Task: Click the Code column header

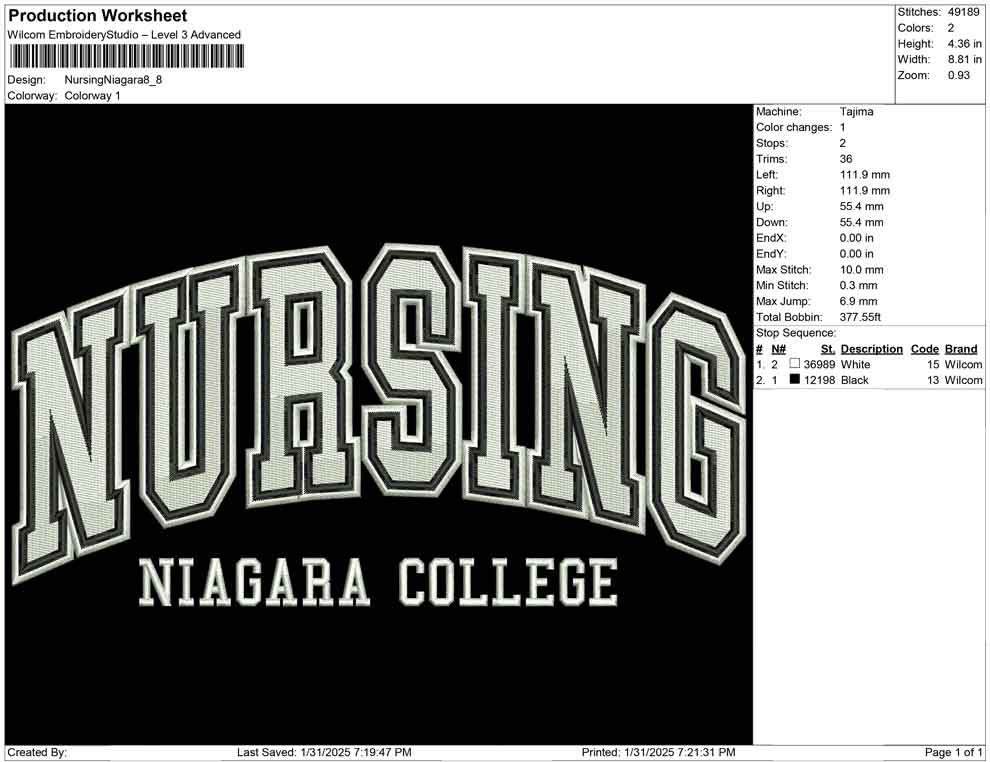Action: coord(925,349)
